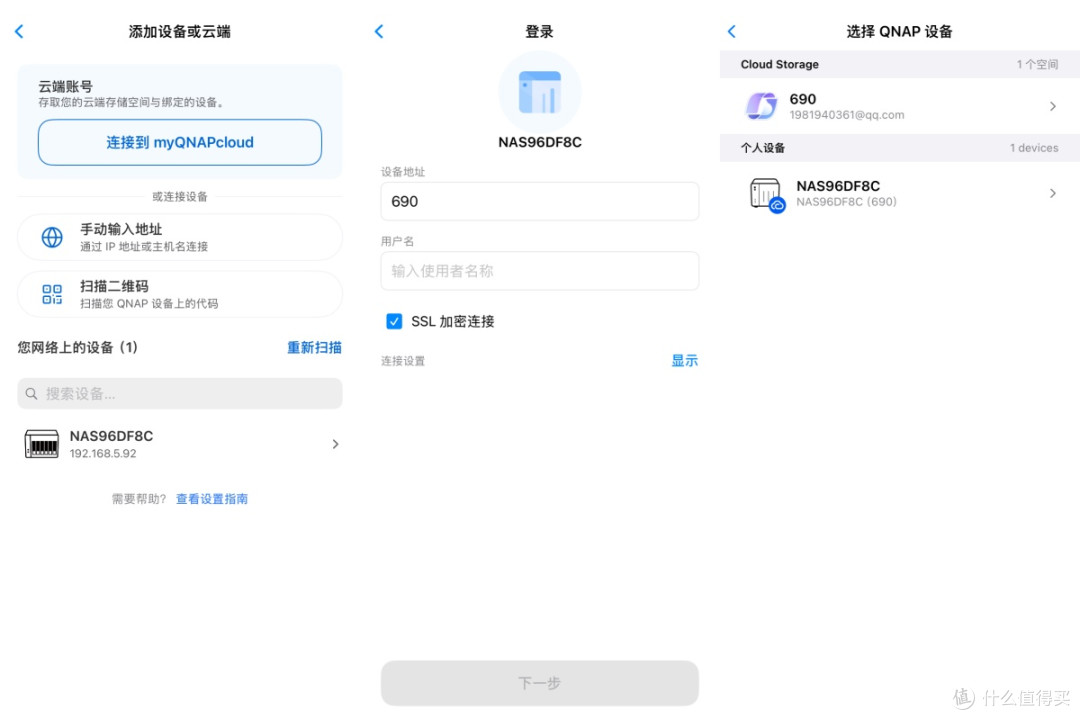Focus the 搜索设备 search field

[x=180, y=393]
